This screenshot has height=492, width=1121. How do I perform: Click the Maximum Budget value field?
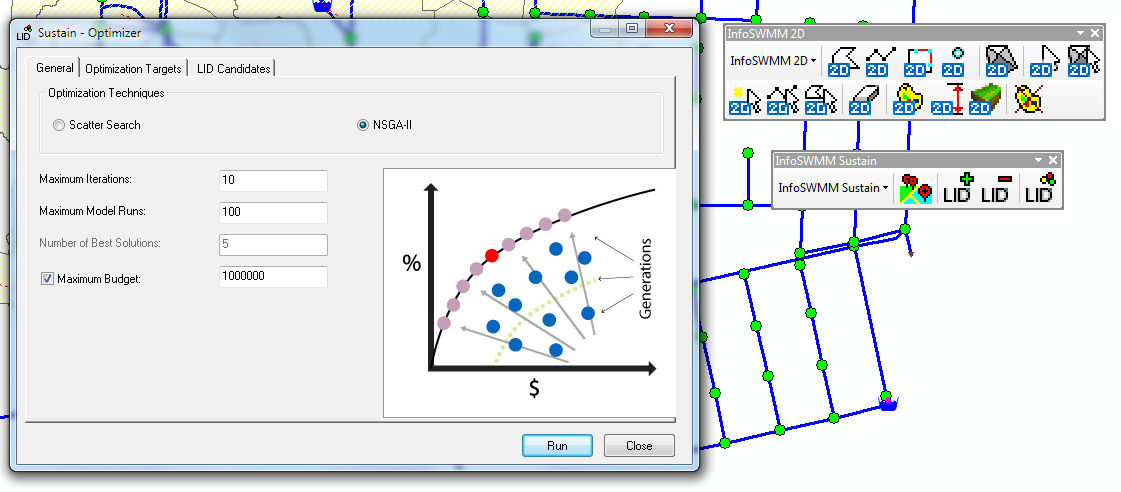point(273,276)
